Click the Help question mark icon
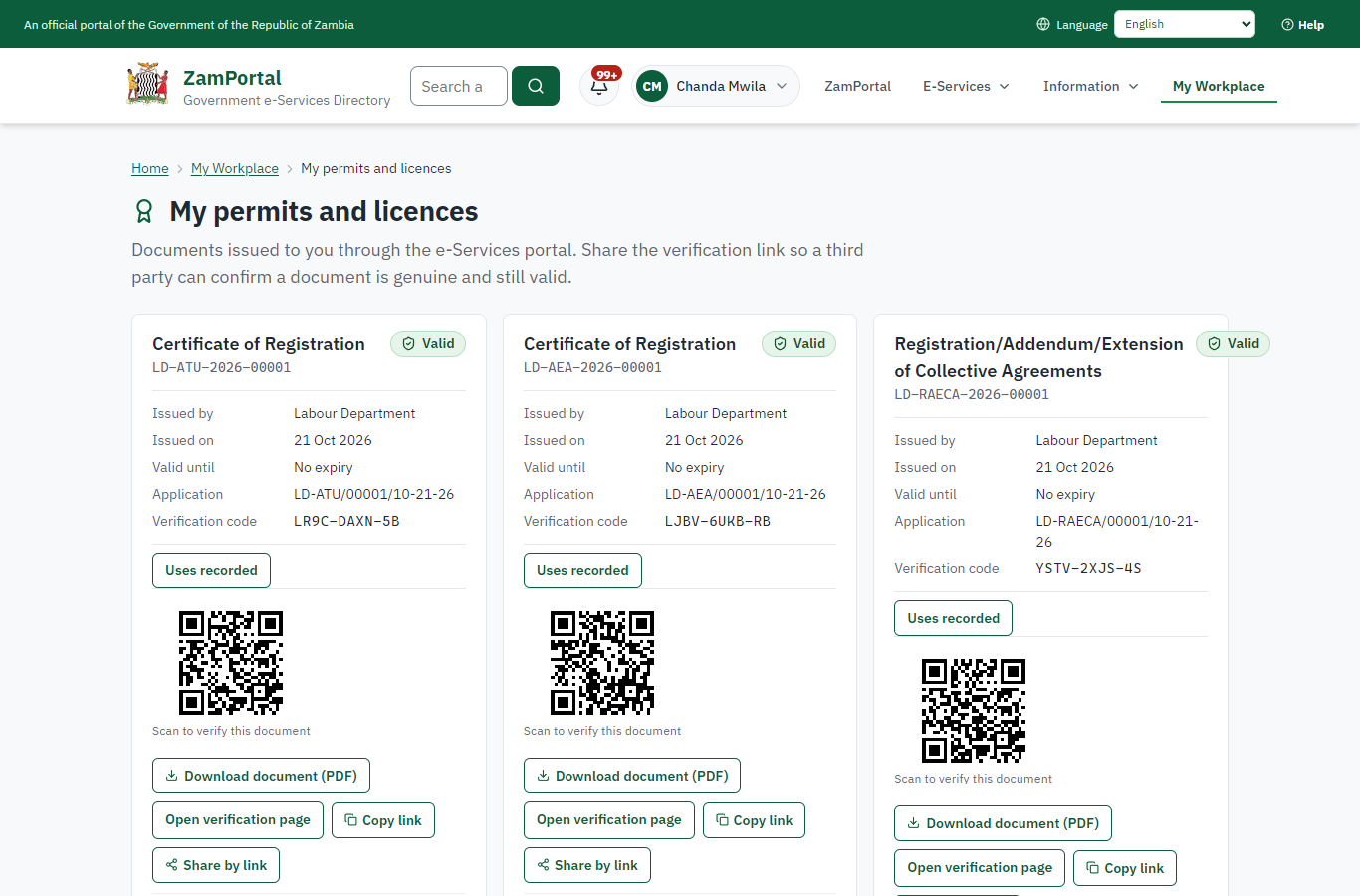The height and width of the screenshot is (896, 1360). point(1287,24)
